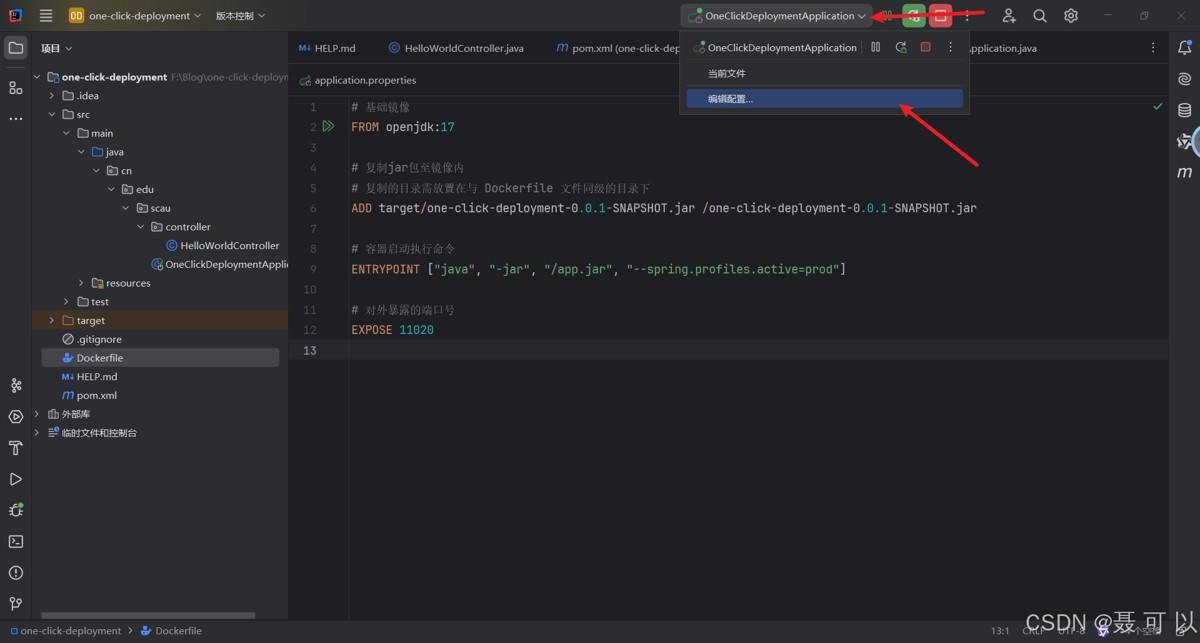
Task: Open the Terminal tool window
Action: tap(15, 541)
